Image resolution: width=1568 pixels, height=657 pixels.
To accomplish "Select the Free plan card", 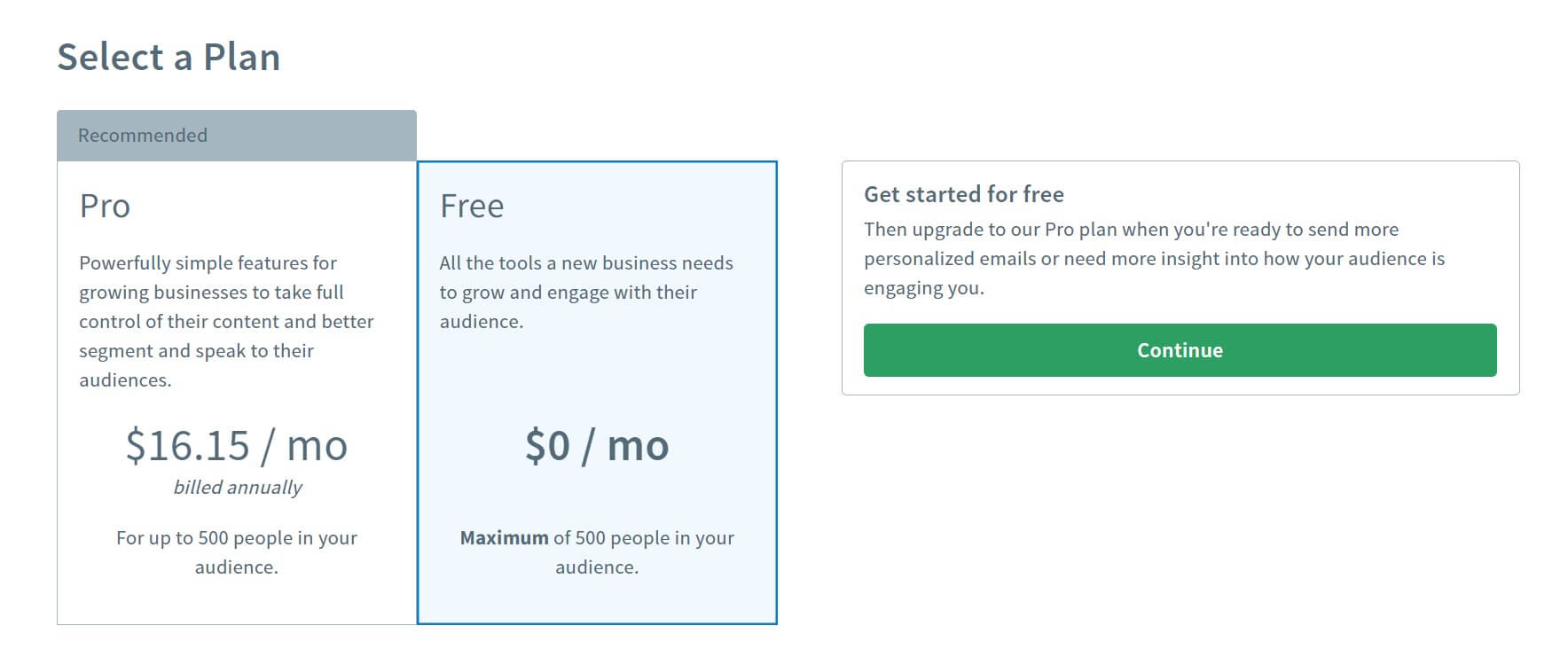I will [x=597, y=393].
